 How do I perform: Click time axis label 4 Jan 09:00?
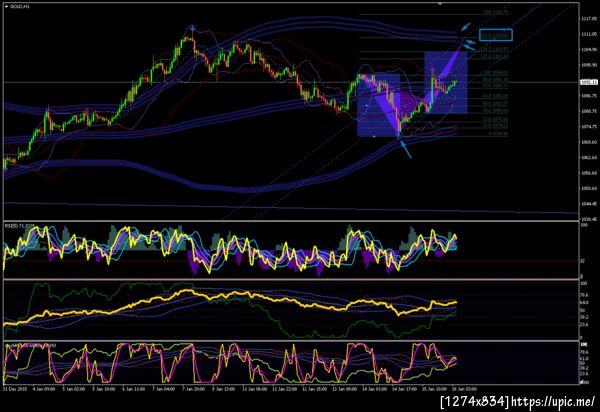tap(44, 389)
